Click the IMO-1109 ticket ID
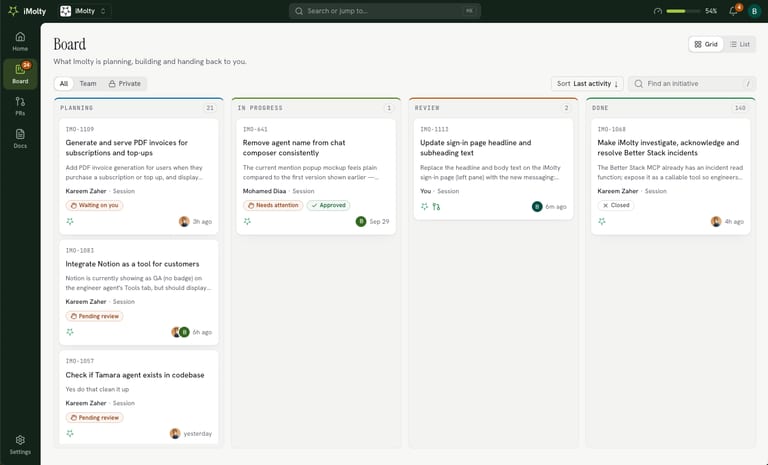This screenshot has height=465, width=768. click(80, 129)
